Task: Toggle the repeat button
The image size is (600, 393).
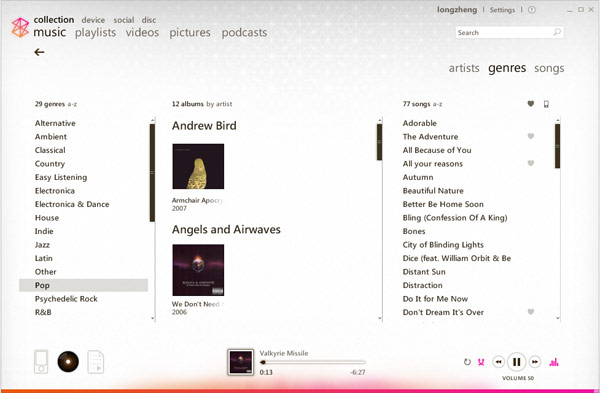Action: coord(467,362)
